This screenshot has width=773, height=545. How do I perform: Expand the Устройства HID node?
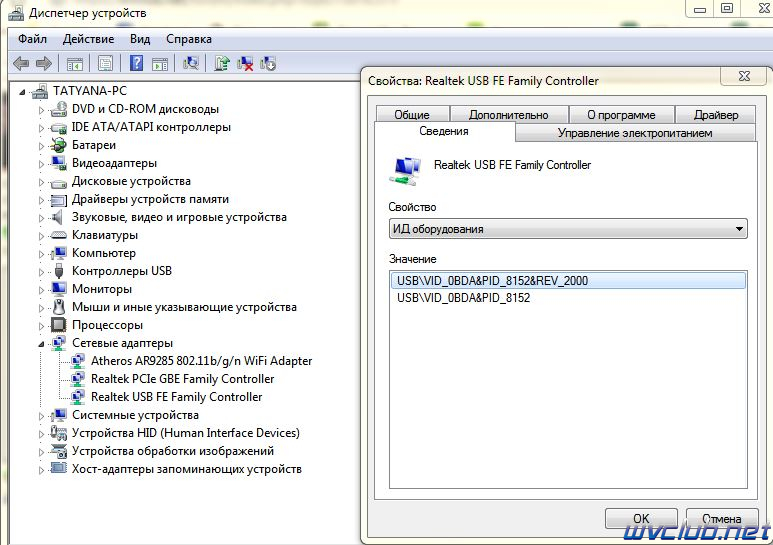click(x=41, y=434)
